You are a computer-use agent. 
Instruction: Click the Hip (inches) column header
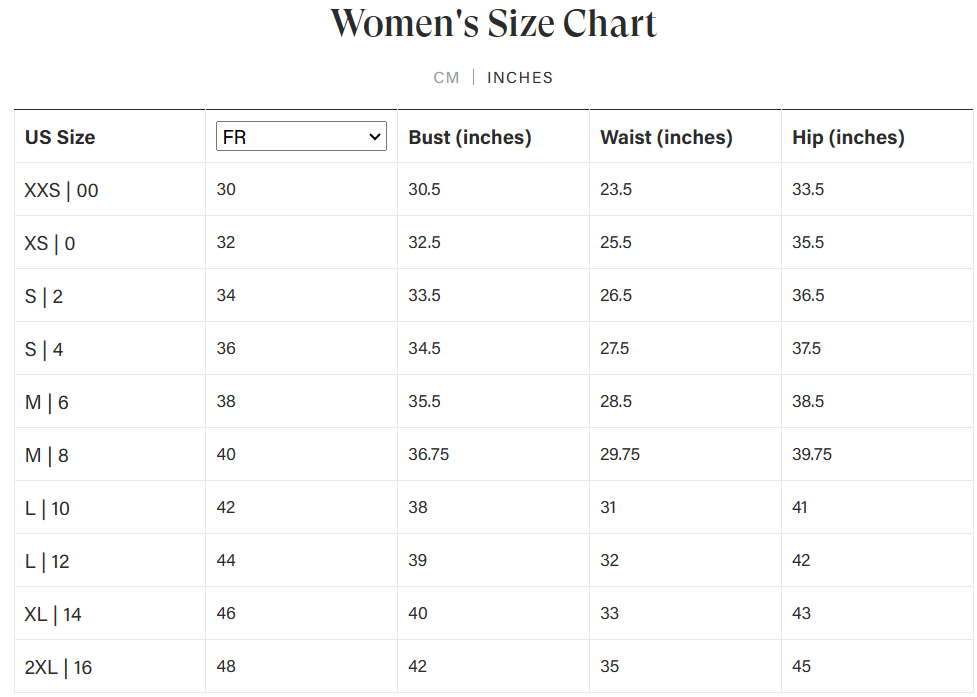848,137
